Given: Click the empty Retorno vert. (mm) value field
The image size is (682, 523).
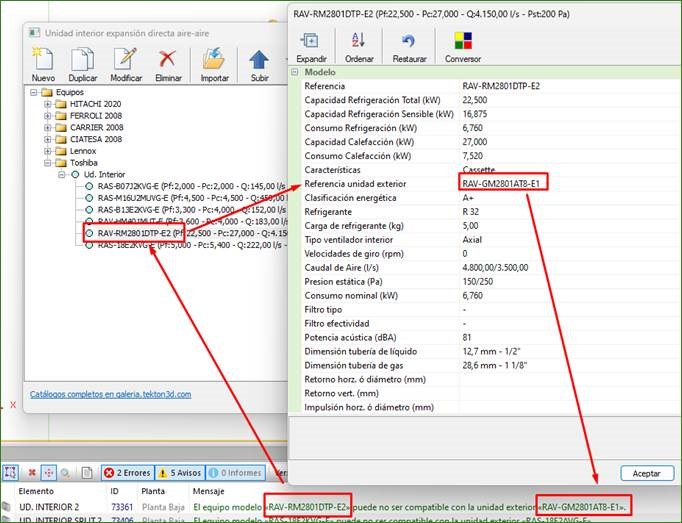Looking at the screenshot, I should (x=570, y=393).
